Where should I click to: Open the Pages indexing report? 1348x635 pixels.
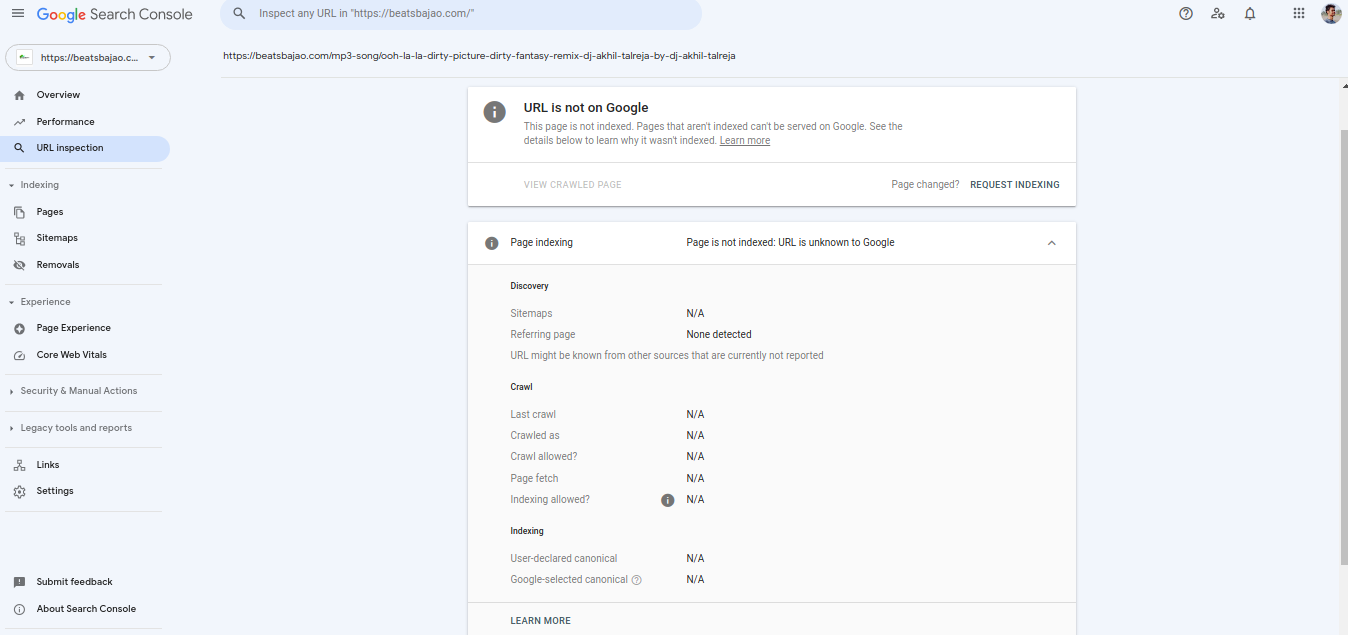click(50, 212)
